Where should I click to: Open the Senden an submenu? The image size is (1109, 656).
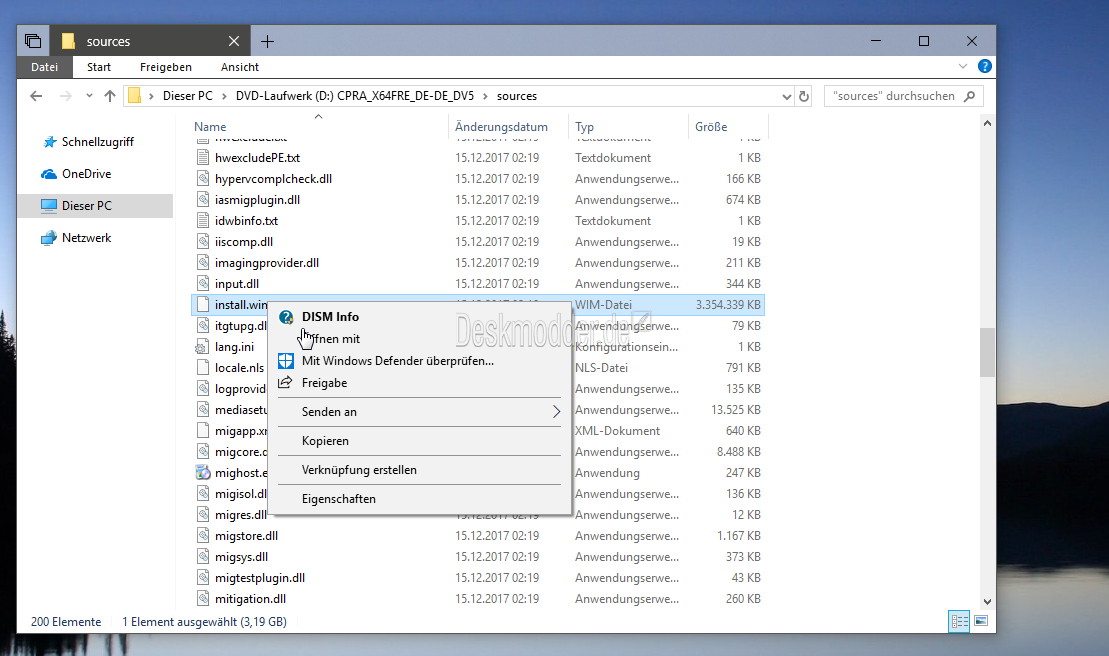[x=420, y=411]
